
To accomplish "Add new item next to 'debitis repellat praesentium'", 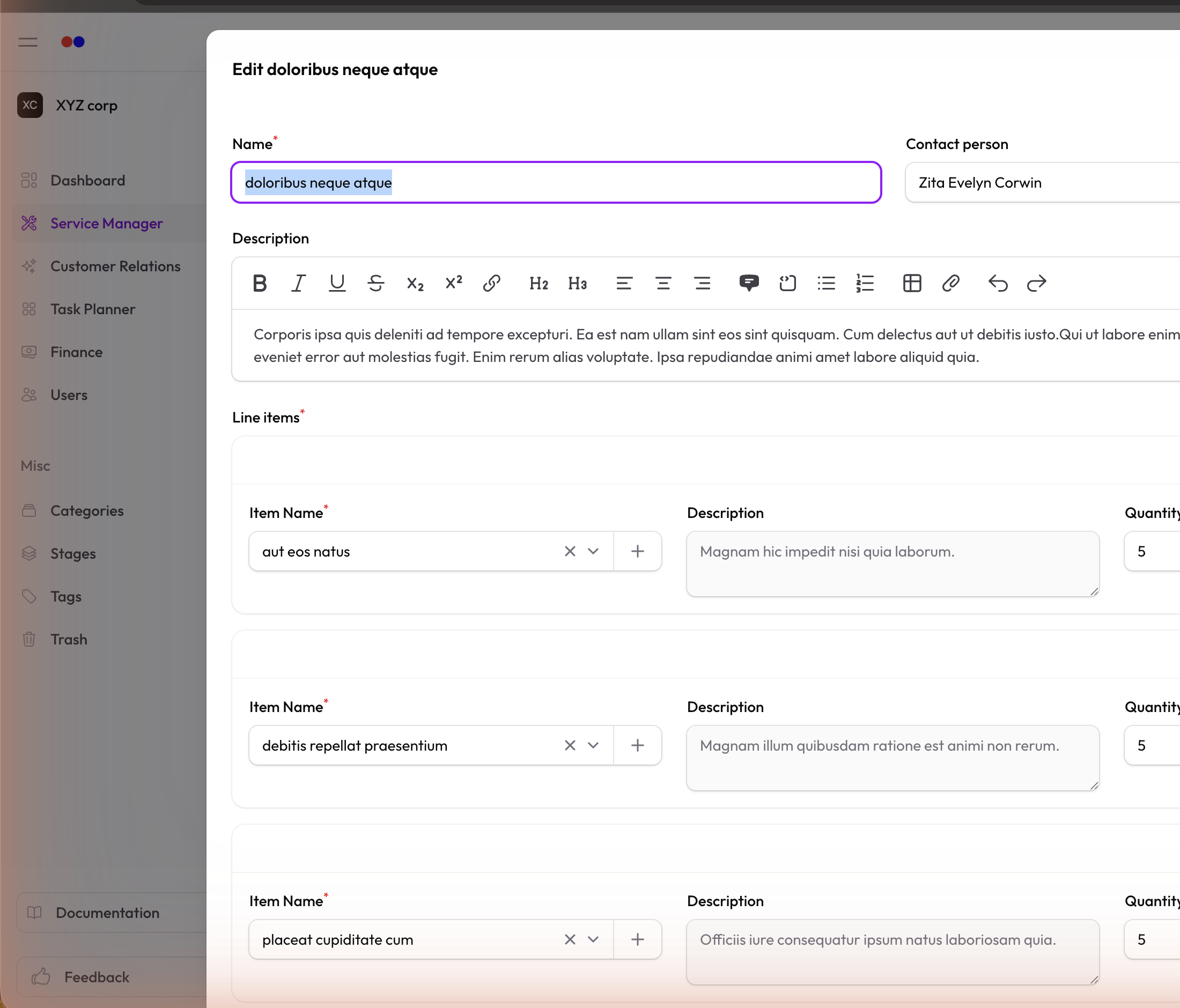I will click(x=638, y=746).
